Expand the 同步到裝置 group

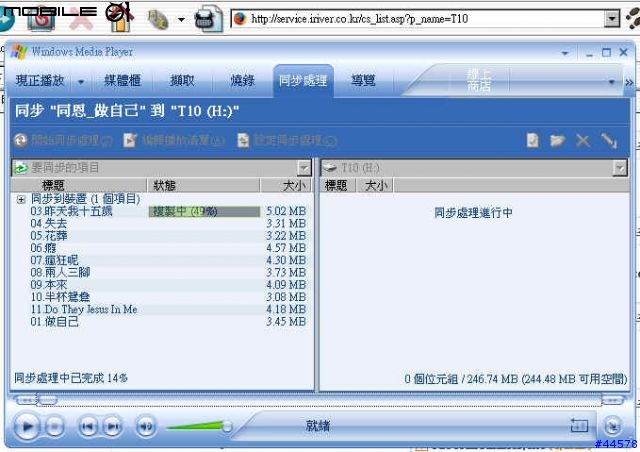21,200
